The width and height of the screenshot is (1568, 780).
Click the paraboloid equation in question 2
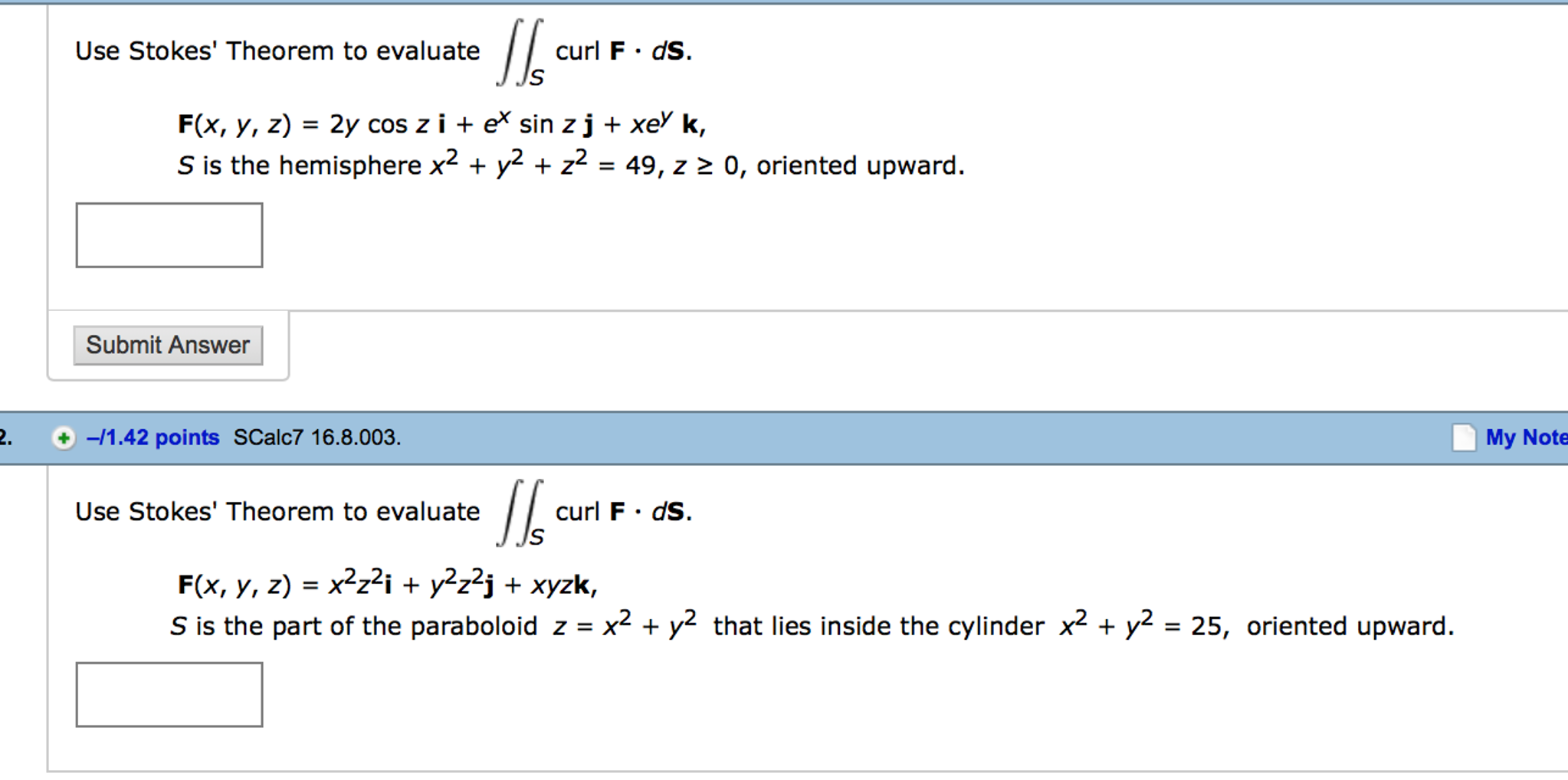click(x=809, y=624)
